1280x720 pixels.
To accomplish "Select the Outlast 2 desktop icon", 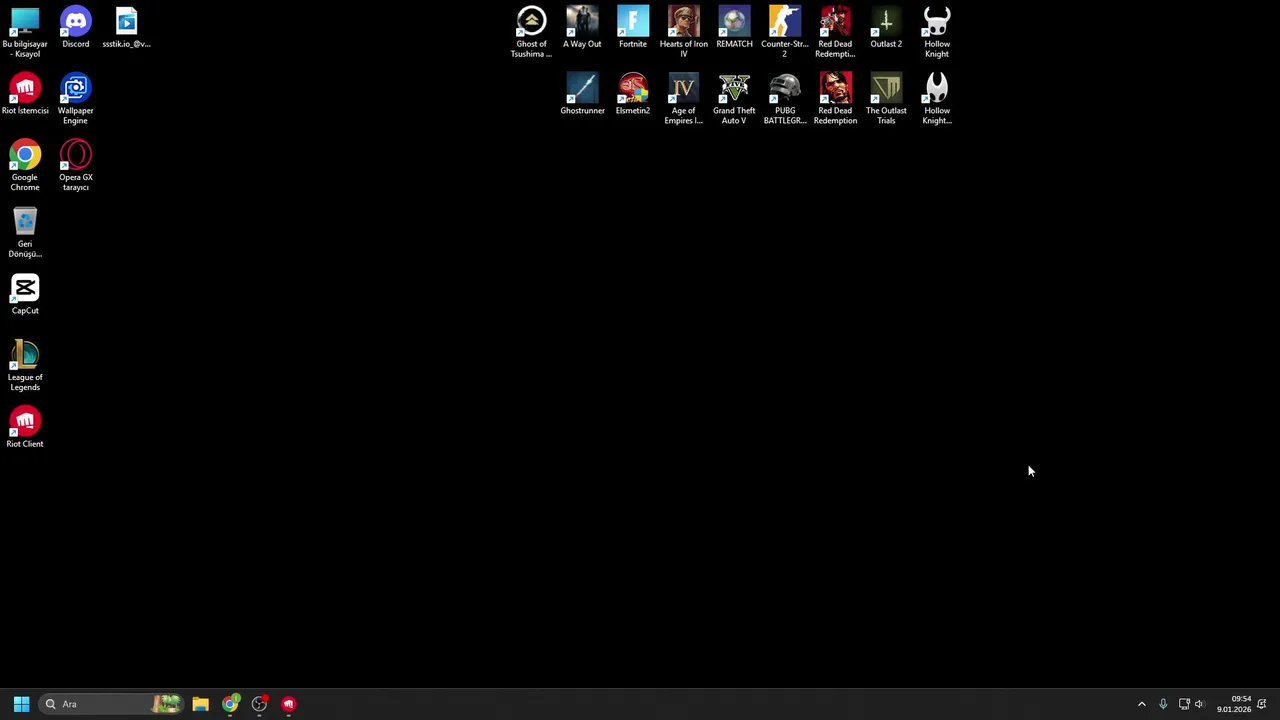I will coord(886,27).
